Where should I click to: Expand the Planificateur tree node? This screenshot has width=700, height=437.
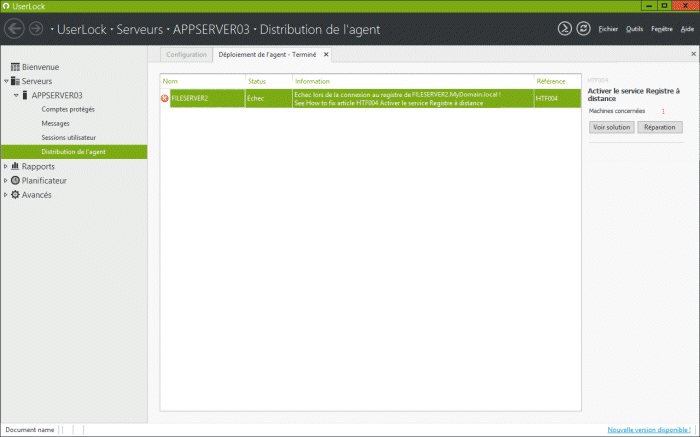point(6,181)
